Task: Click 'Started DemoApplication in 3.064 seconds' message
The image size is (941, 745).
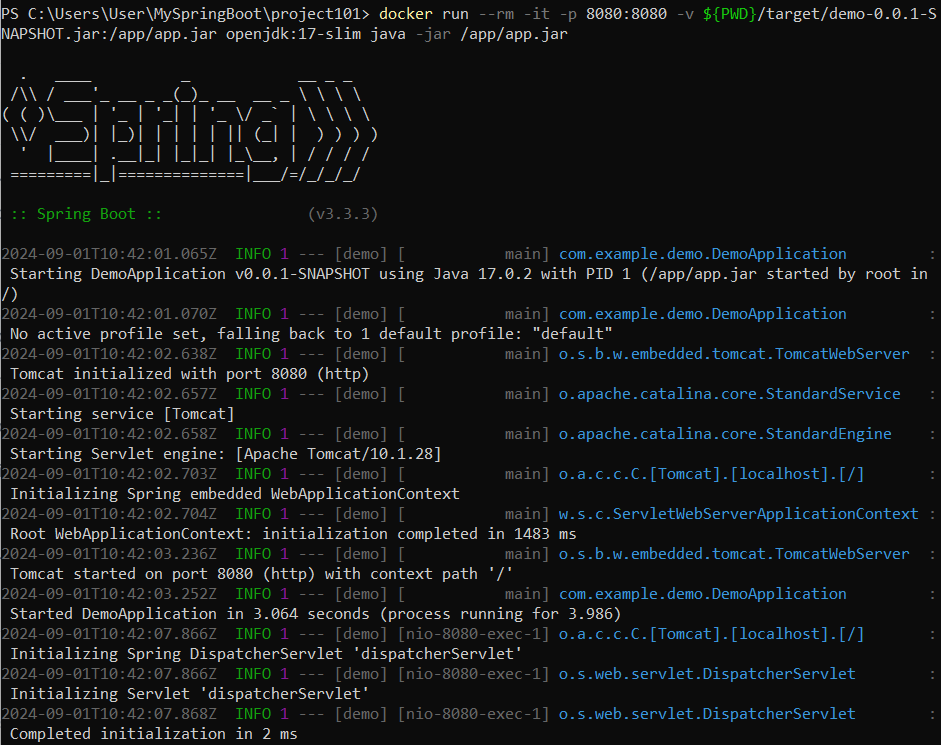Action: 316,614
